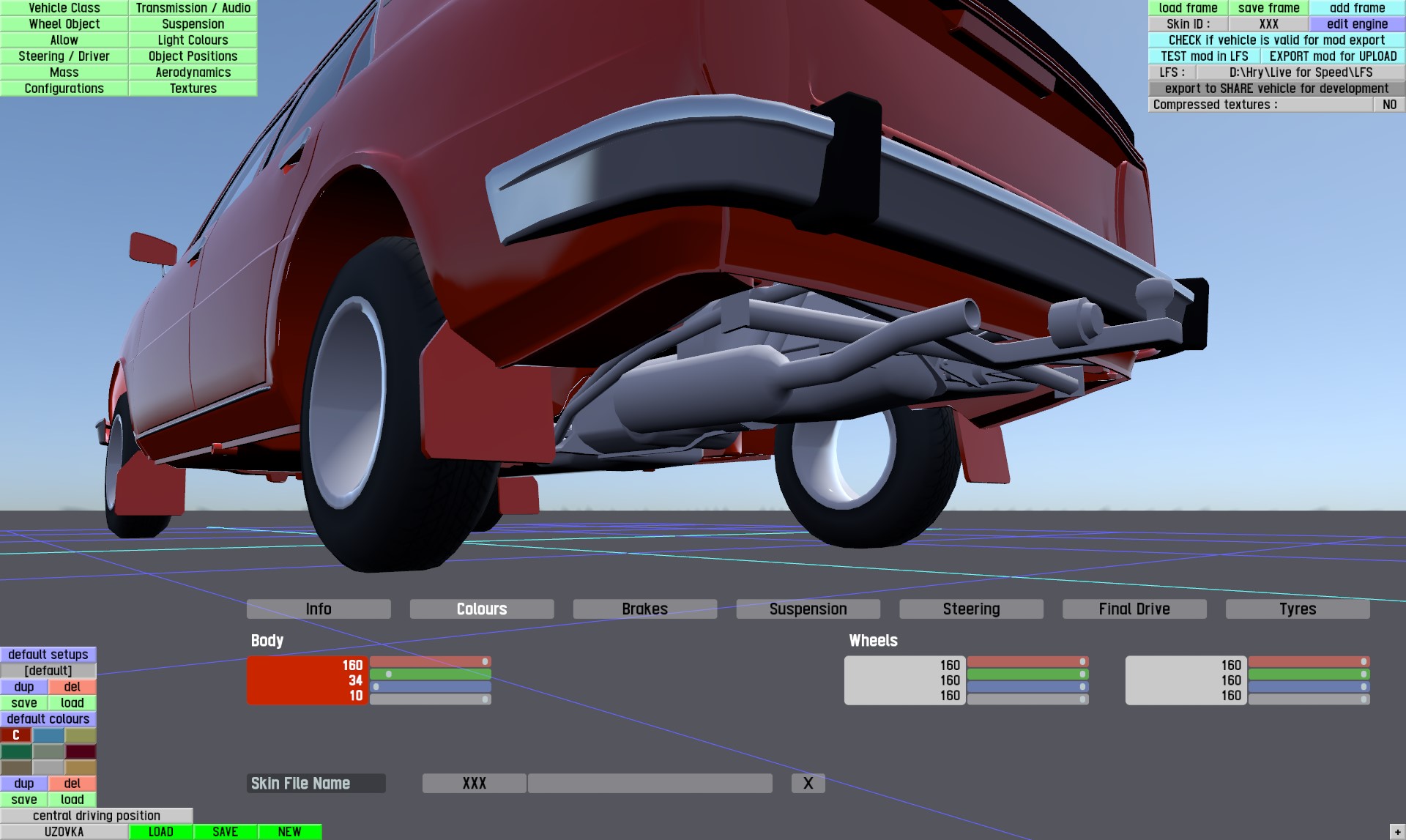The height and width of the screenshot is (840, 1406).
Task: Select the dark green default colour swatch
Action: [x=16, y=751]
